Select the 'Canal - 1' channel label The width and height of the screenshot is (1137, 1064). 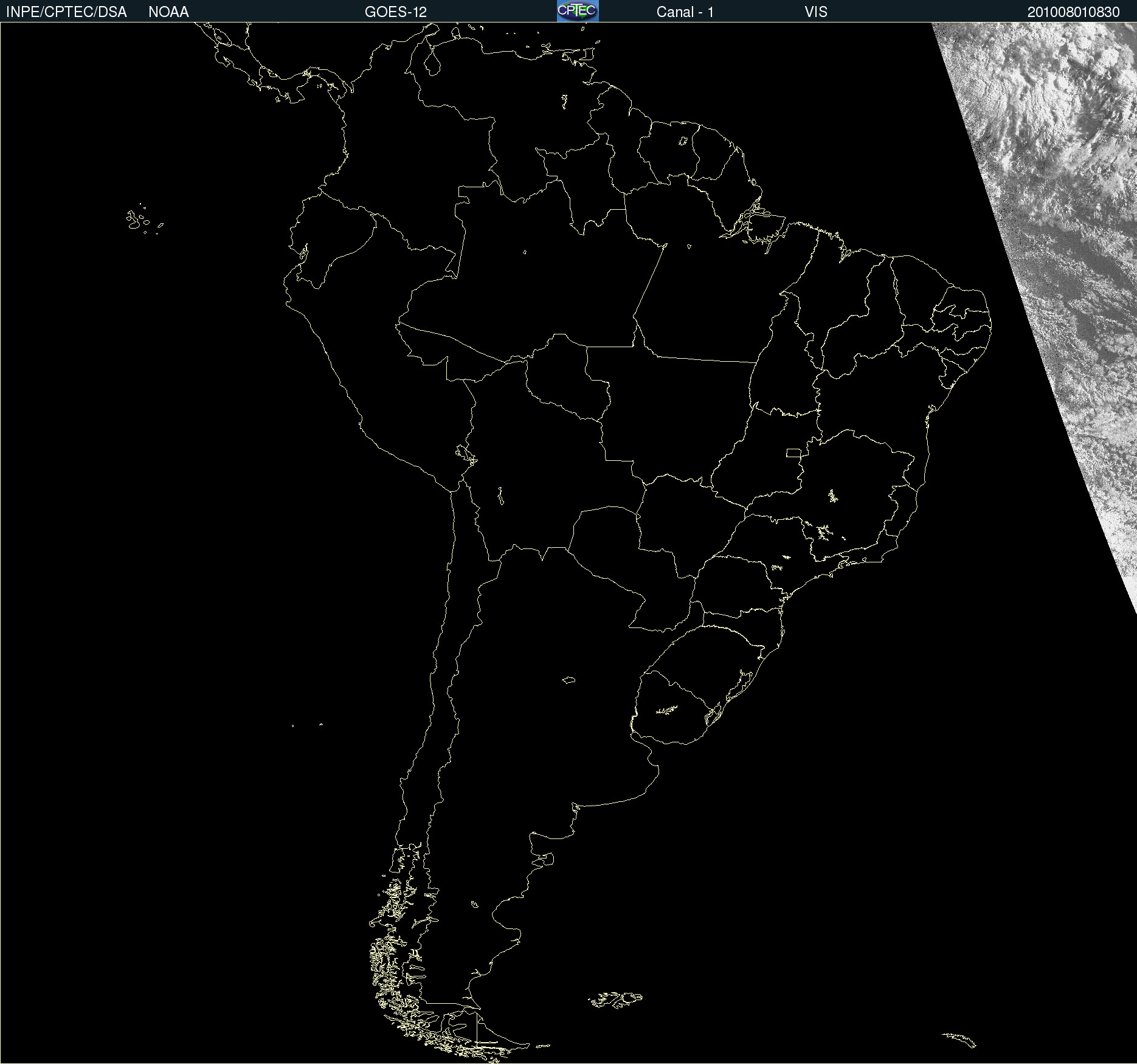(685, 12)
